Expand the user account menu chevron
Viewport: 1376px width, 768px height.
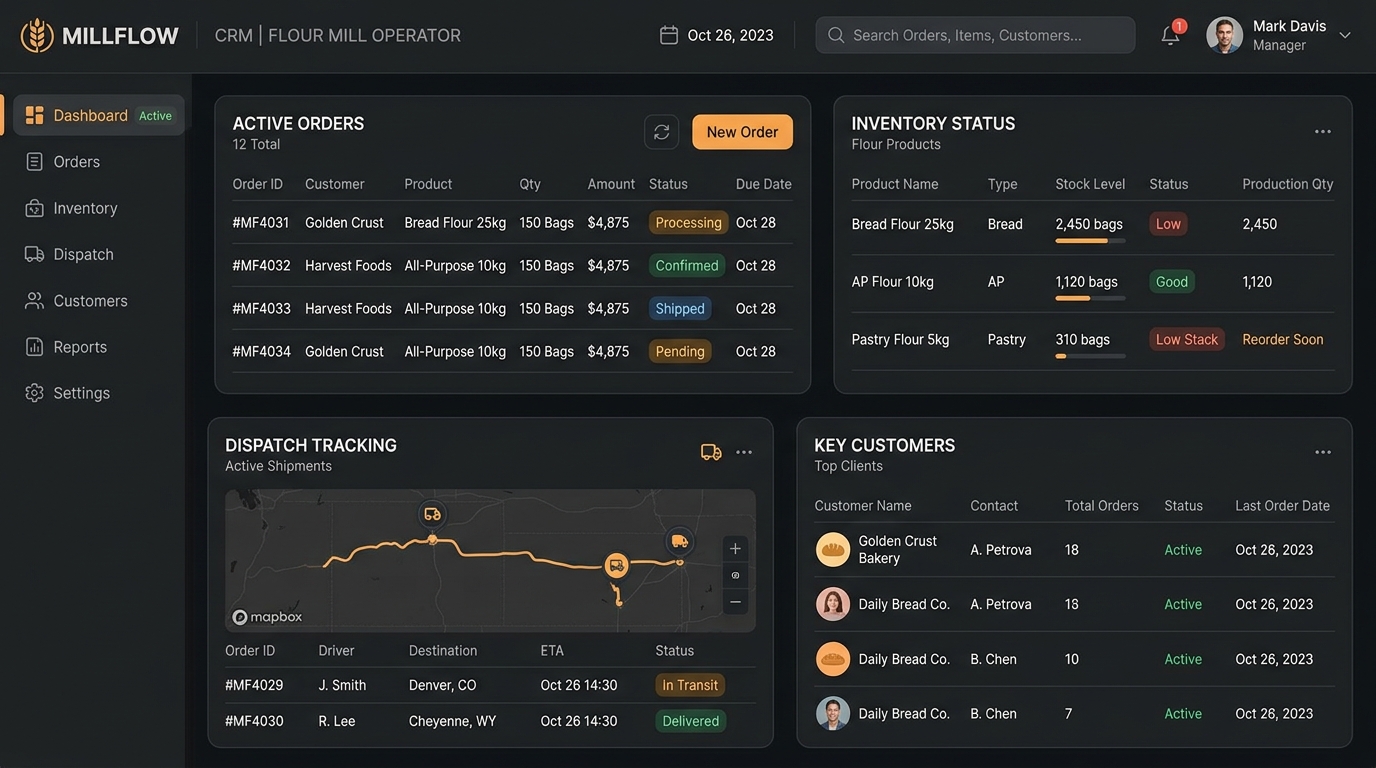coord(1345,35)
